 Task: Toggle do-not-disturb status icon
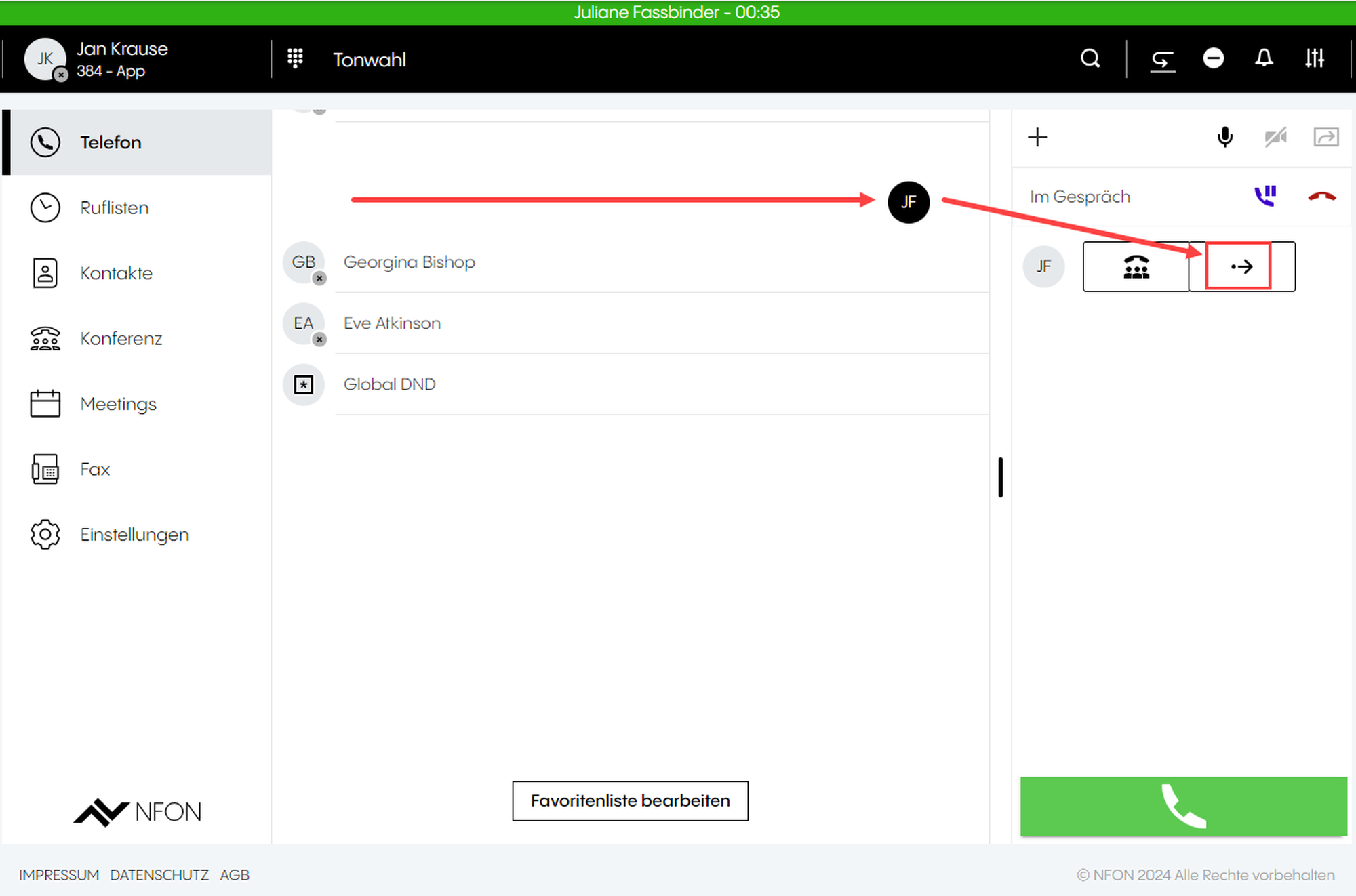click(x=1213, y=59)
